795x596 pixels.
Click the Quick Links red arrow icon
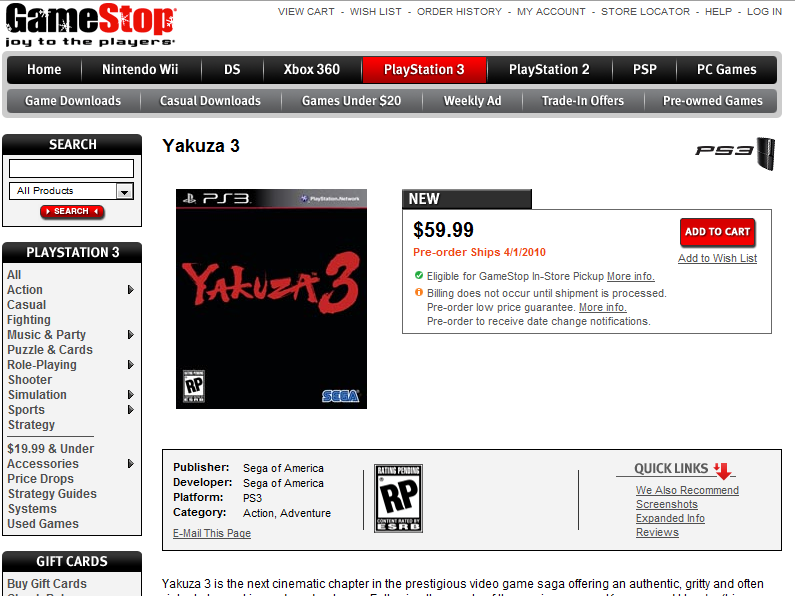click(723, 470)
